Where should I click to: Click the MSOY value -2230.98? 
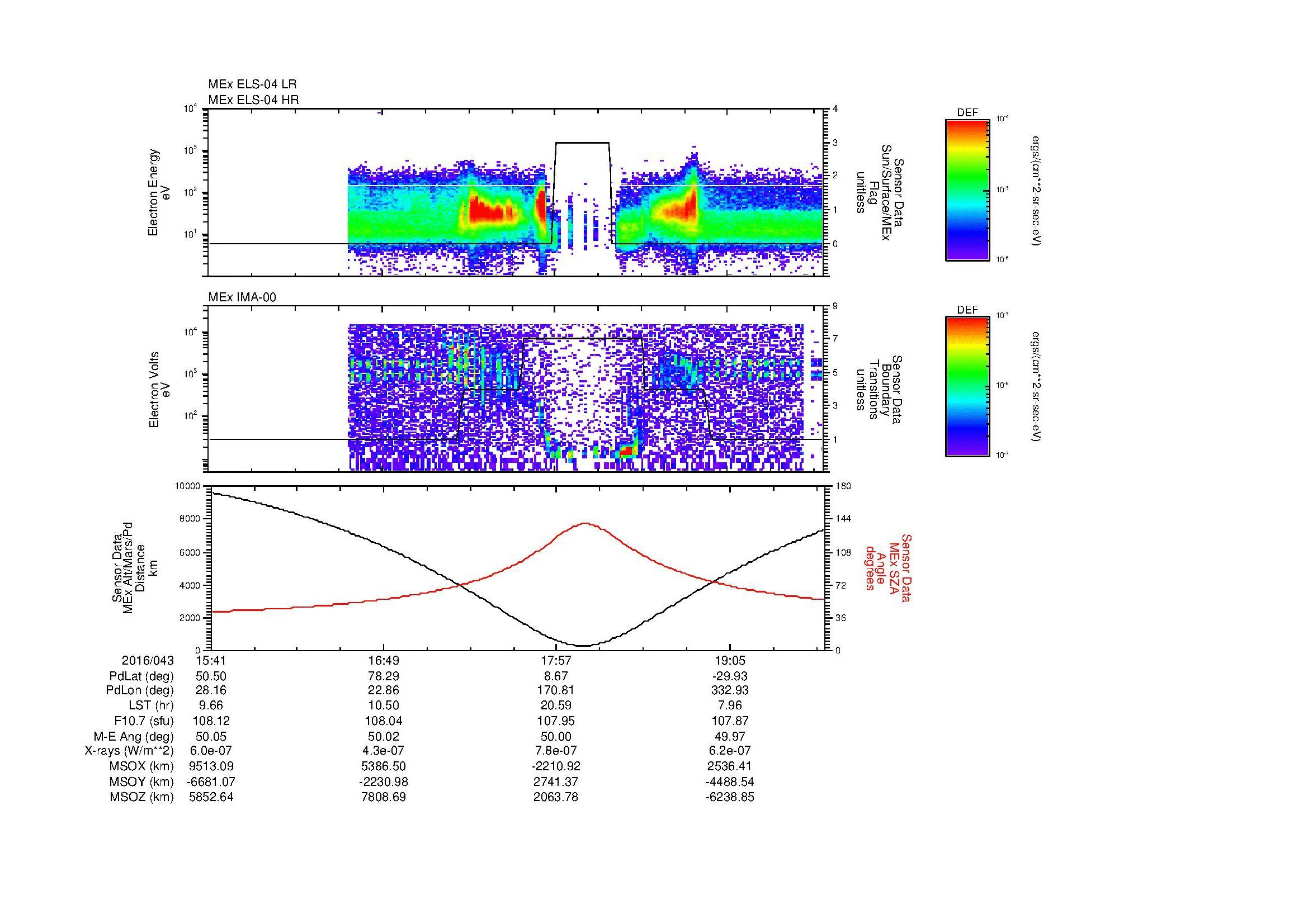(384, 781)
